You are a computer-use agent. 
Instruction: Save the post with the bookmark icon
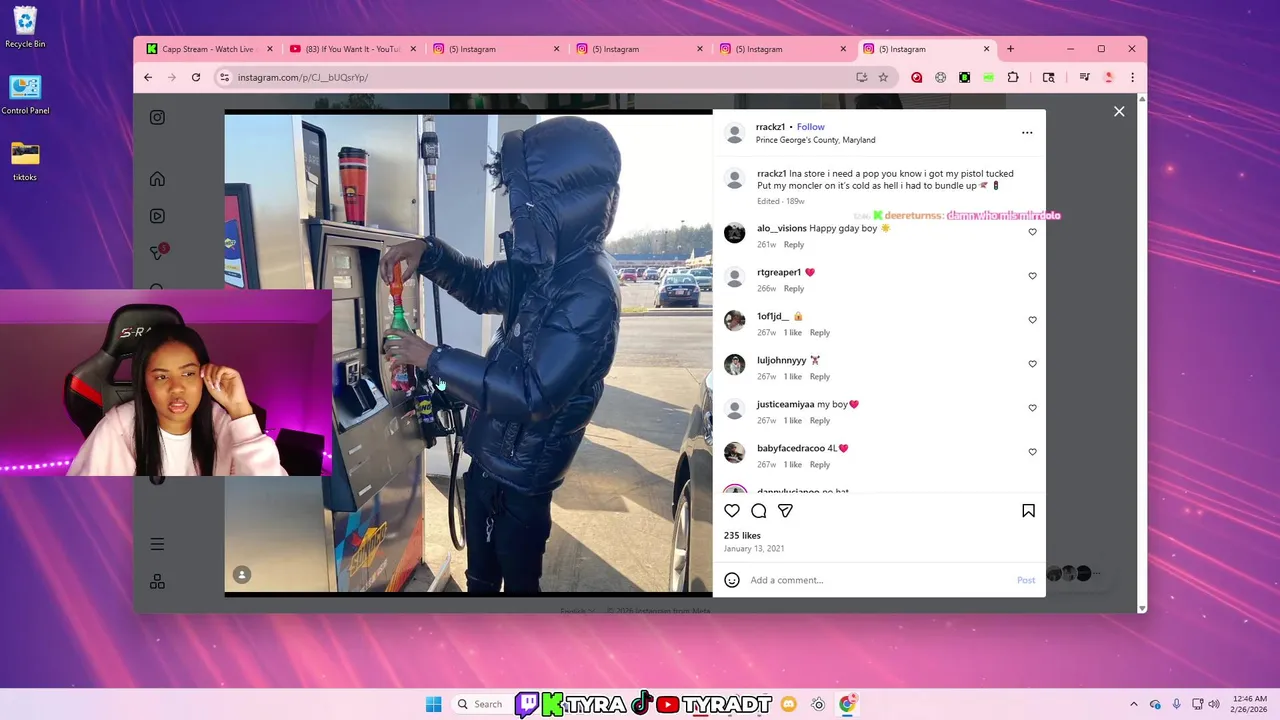click(1028, 511)
